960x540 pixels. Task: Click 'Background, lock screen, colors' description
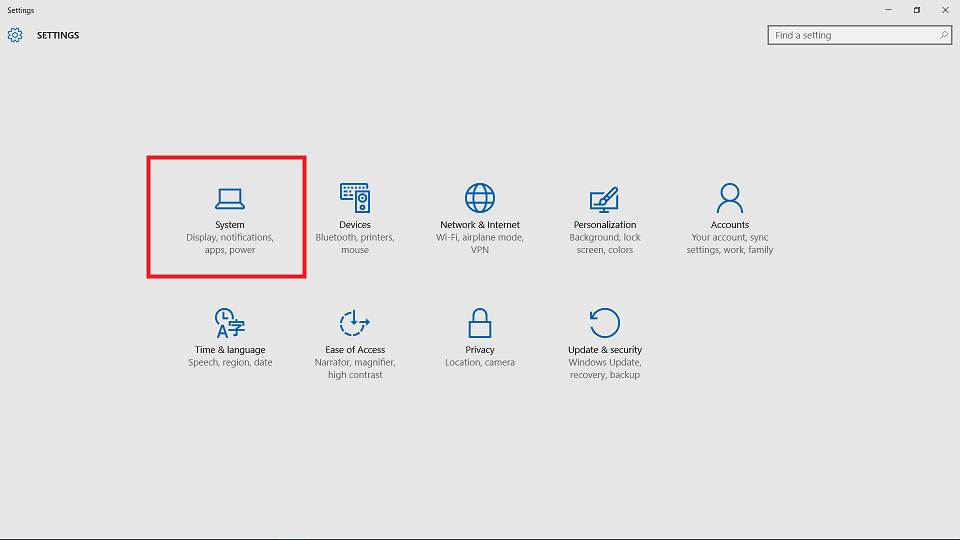point(604,244)
